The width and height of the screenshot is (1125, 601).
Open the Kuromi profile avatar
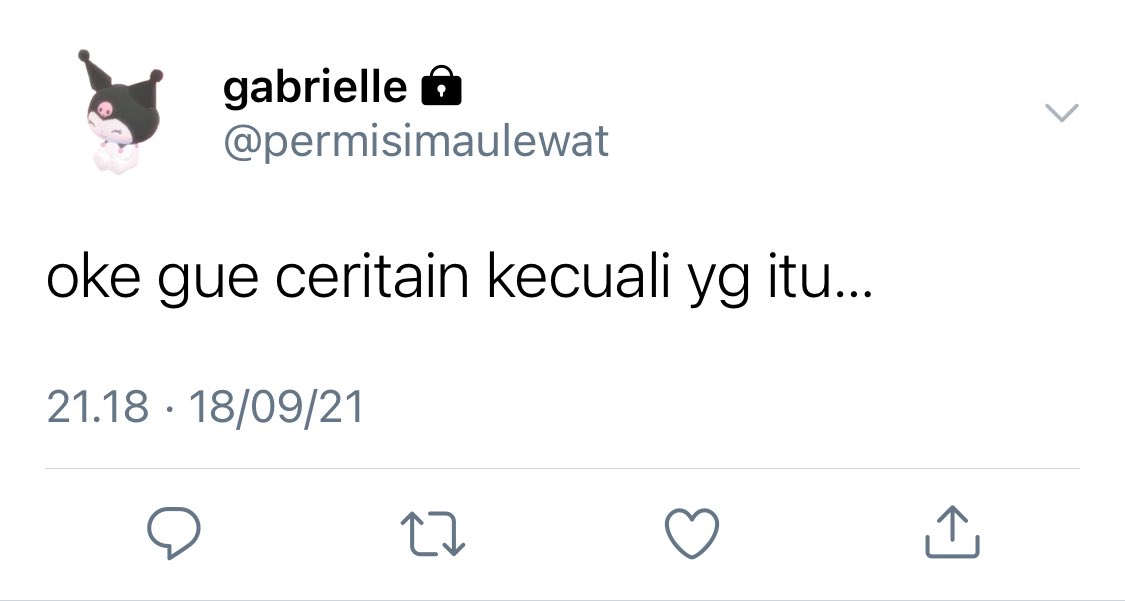[x=121, y=110]
